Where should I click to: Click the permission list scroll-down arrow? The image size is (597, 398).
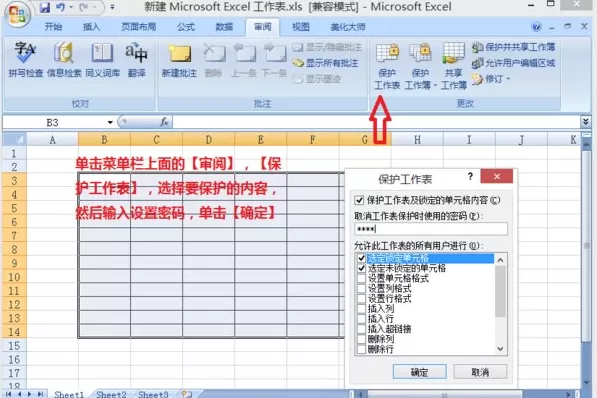500,348
